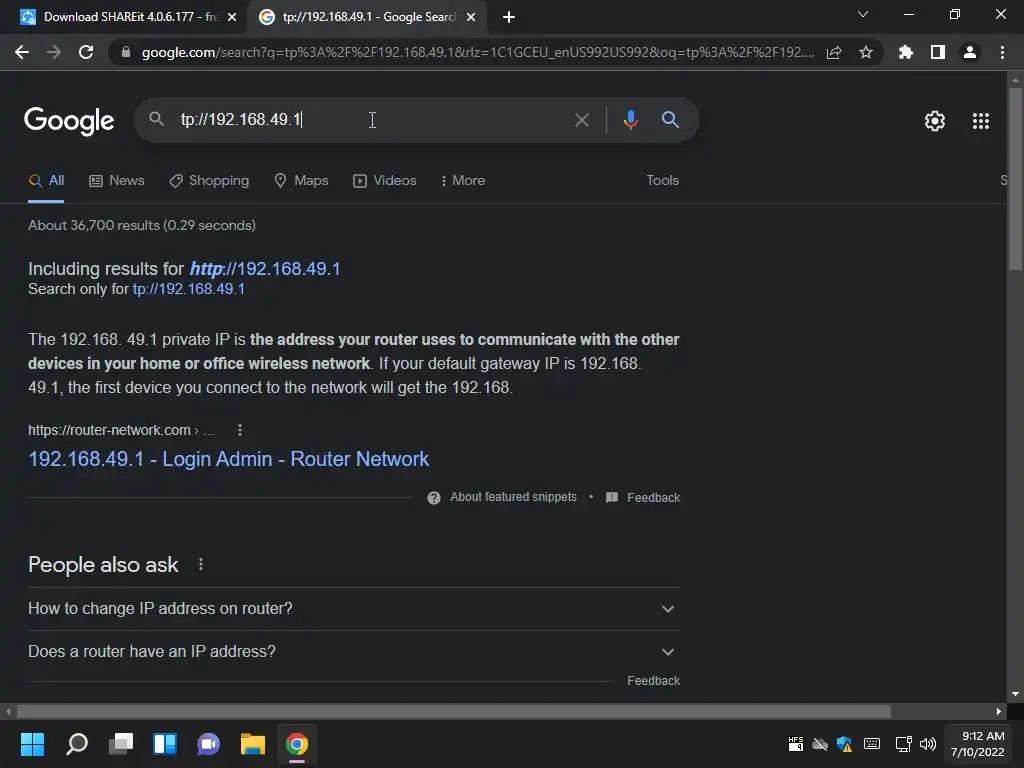Click the browser forward arrow

[x=54, y=52]
